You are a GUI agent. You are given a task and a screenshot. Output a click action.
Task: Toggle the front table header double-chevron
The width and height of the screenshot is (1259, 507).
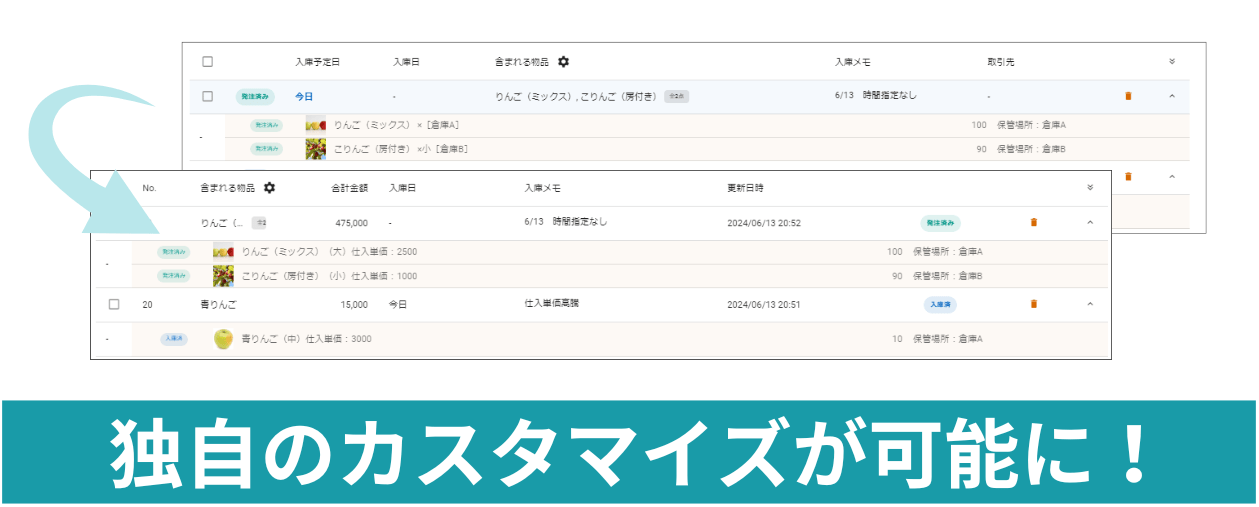click(1090, 188)
